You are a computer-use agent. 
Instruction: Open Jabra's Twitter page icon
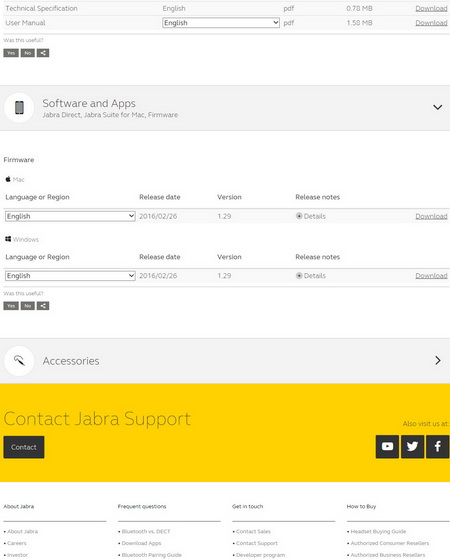tap(413, 446)
